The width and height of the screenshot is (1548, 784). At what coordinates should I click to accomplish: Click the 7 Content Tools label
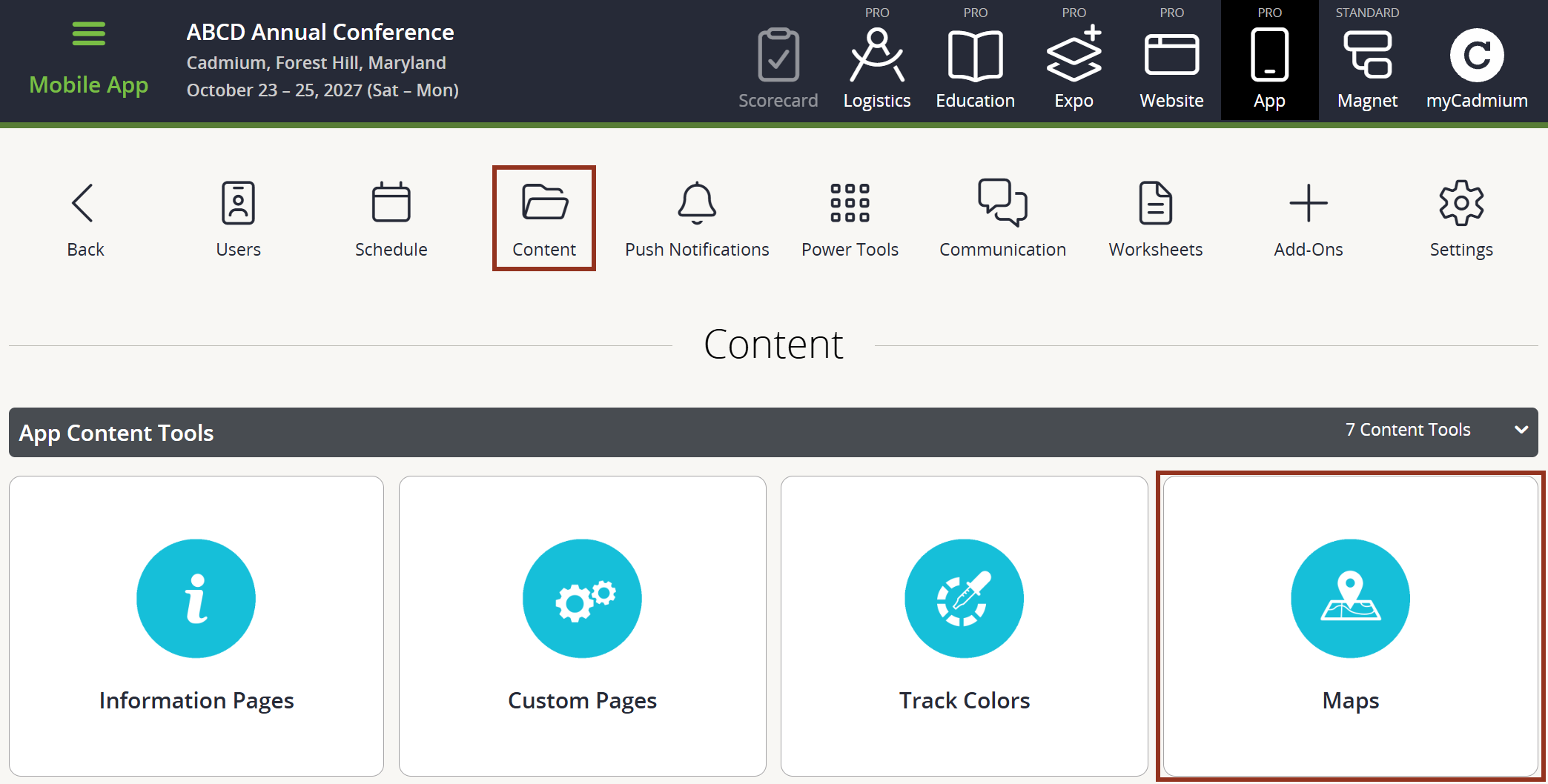pyautogui.click(x=1408, y=430)
